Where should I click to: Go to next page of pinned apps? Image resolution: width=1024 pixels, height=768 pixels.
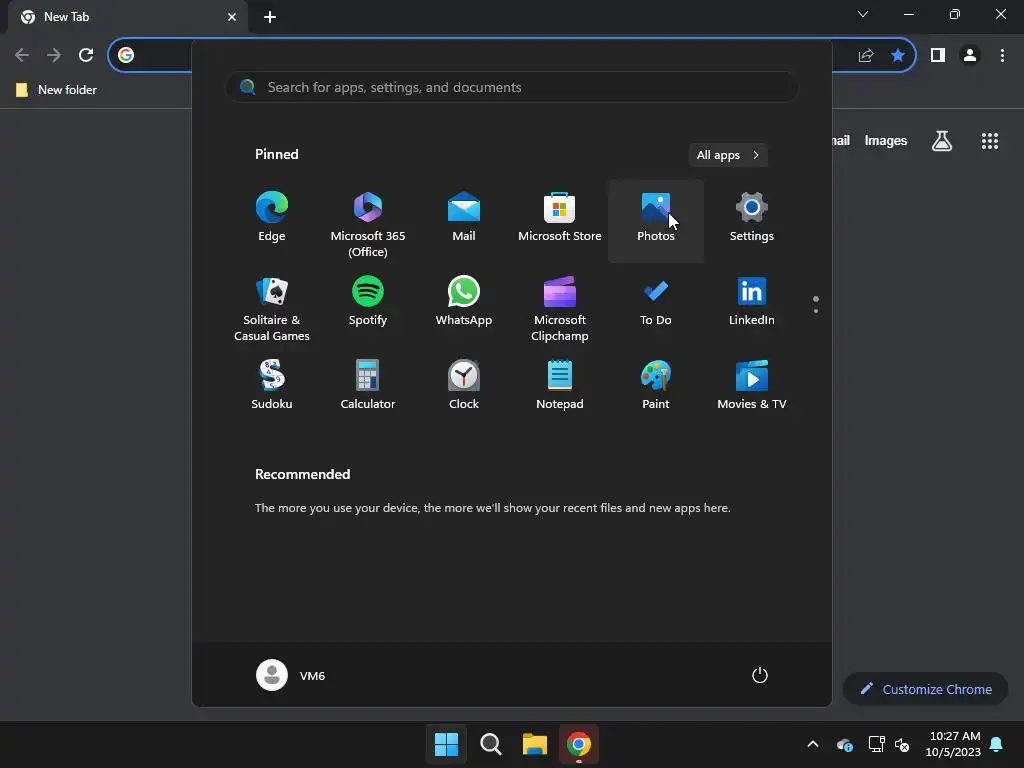tap(816, 311)
